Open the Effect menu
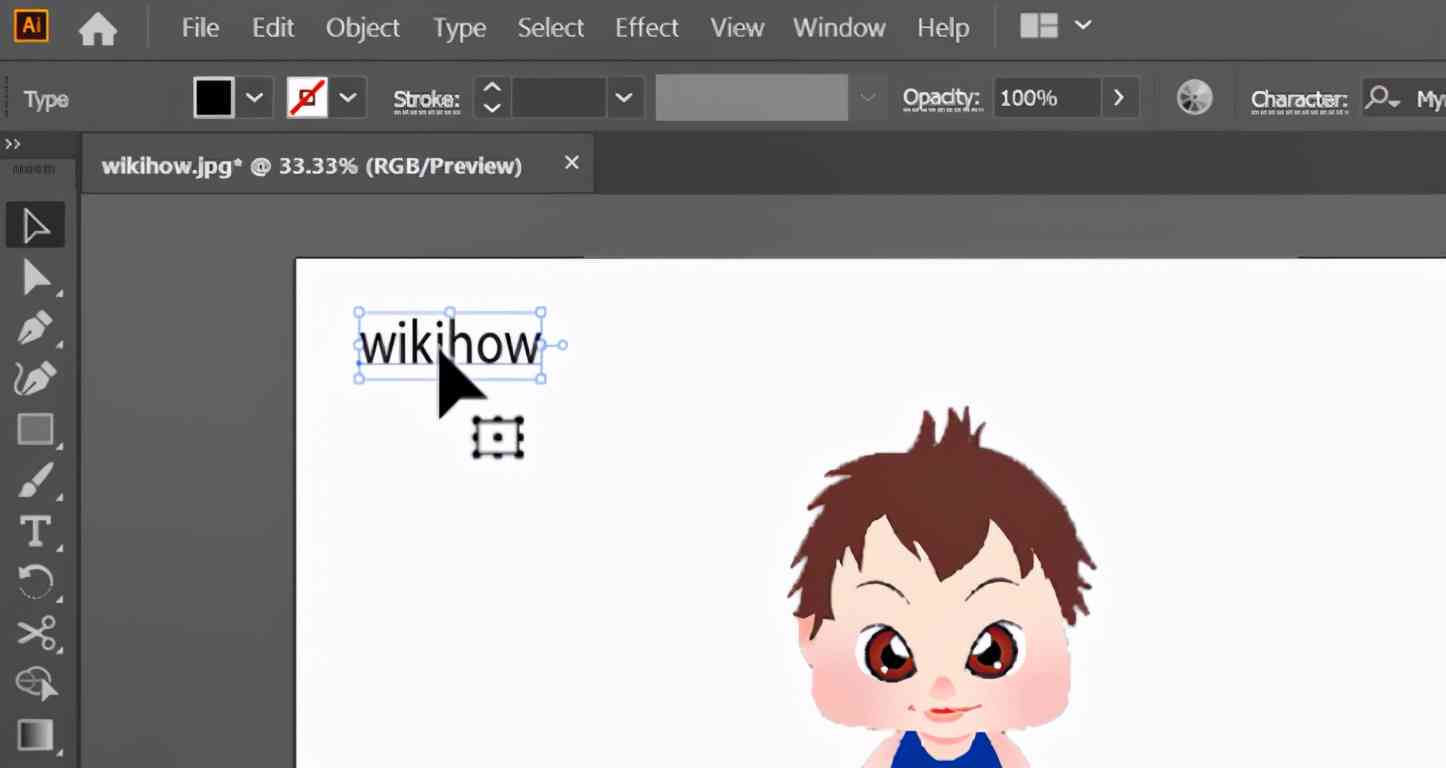 point(647,28)
